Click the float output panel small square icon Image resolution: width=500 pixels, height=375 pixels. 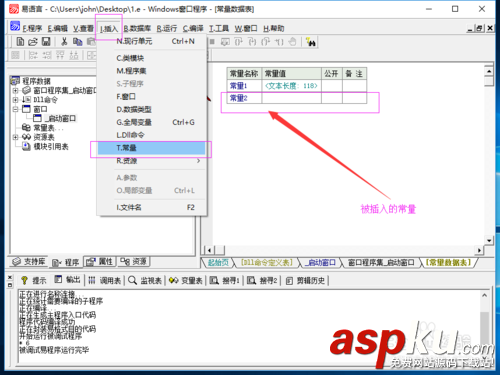click(x=10, y=285)
